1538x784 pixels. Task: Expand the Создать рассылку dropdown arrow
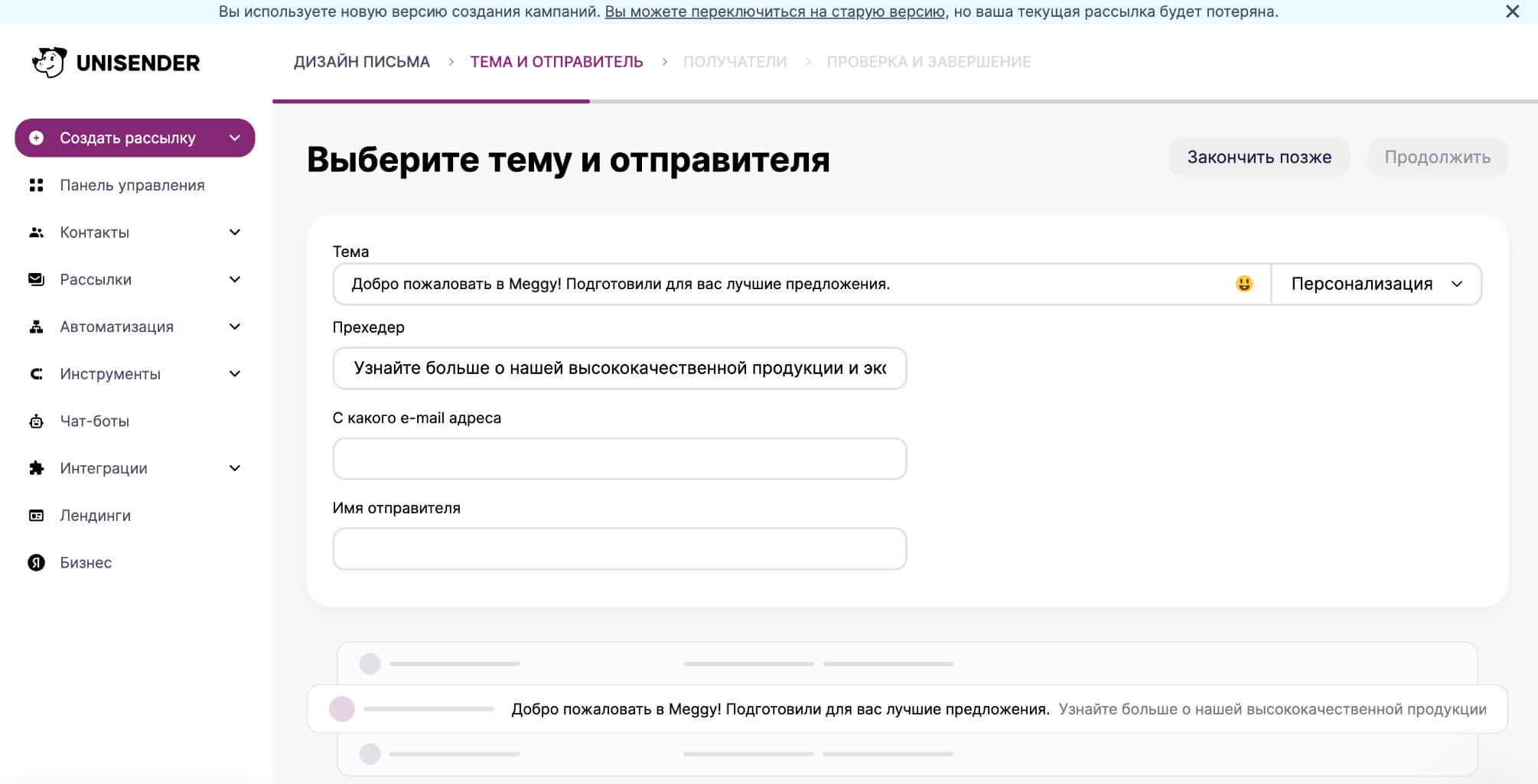click(x=235, y=138)
